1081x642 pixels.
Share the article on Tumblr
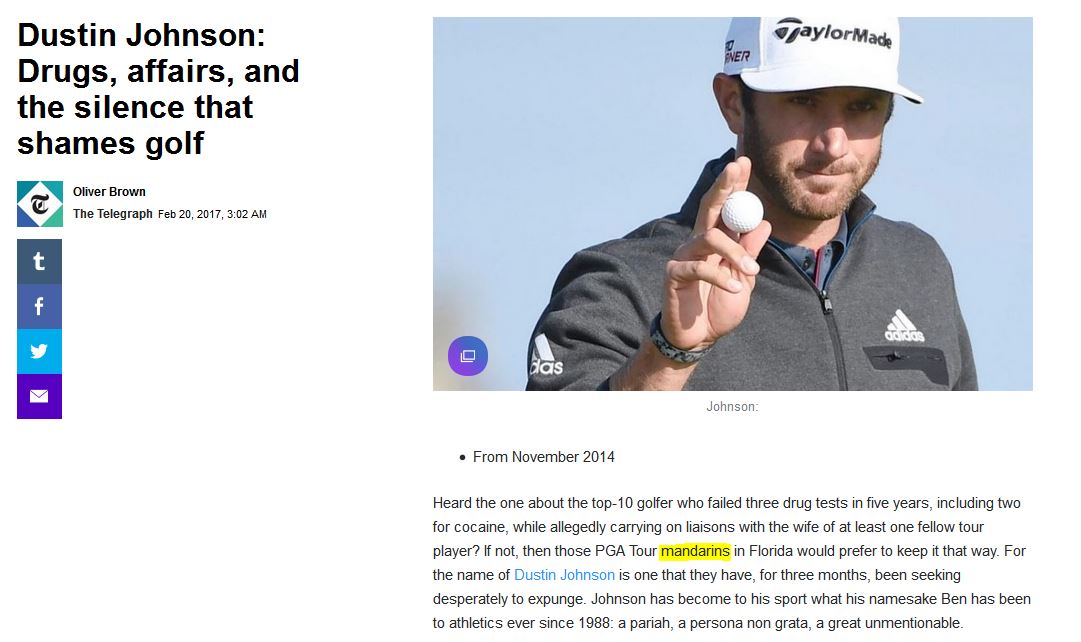[x=39, y=262]
